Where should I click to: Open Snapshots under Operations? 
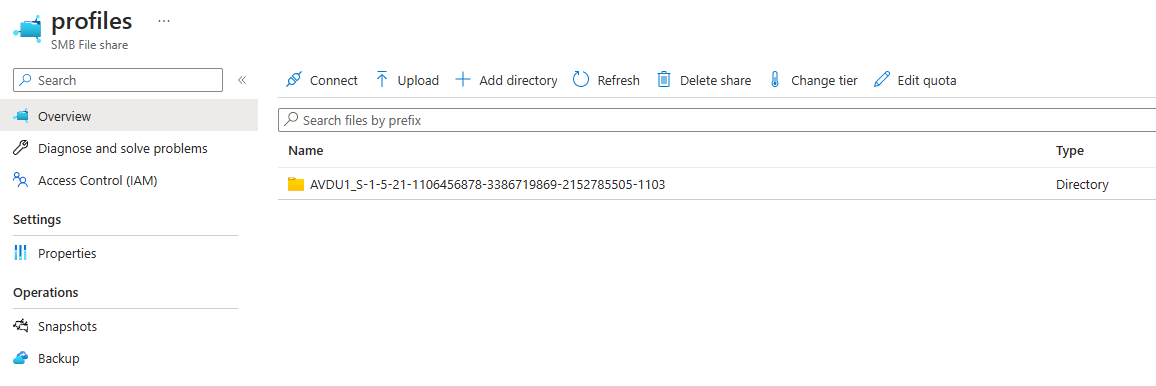67,326
